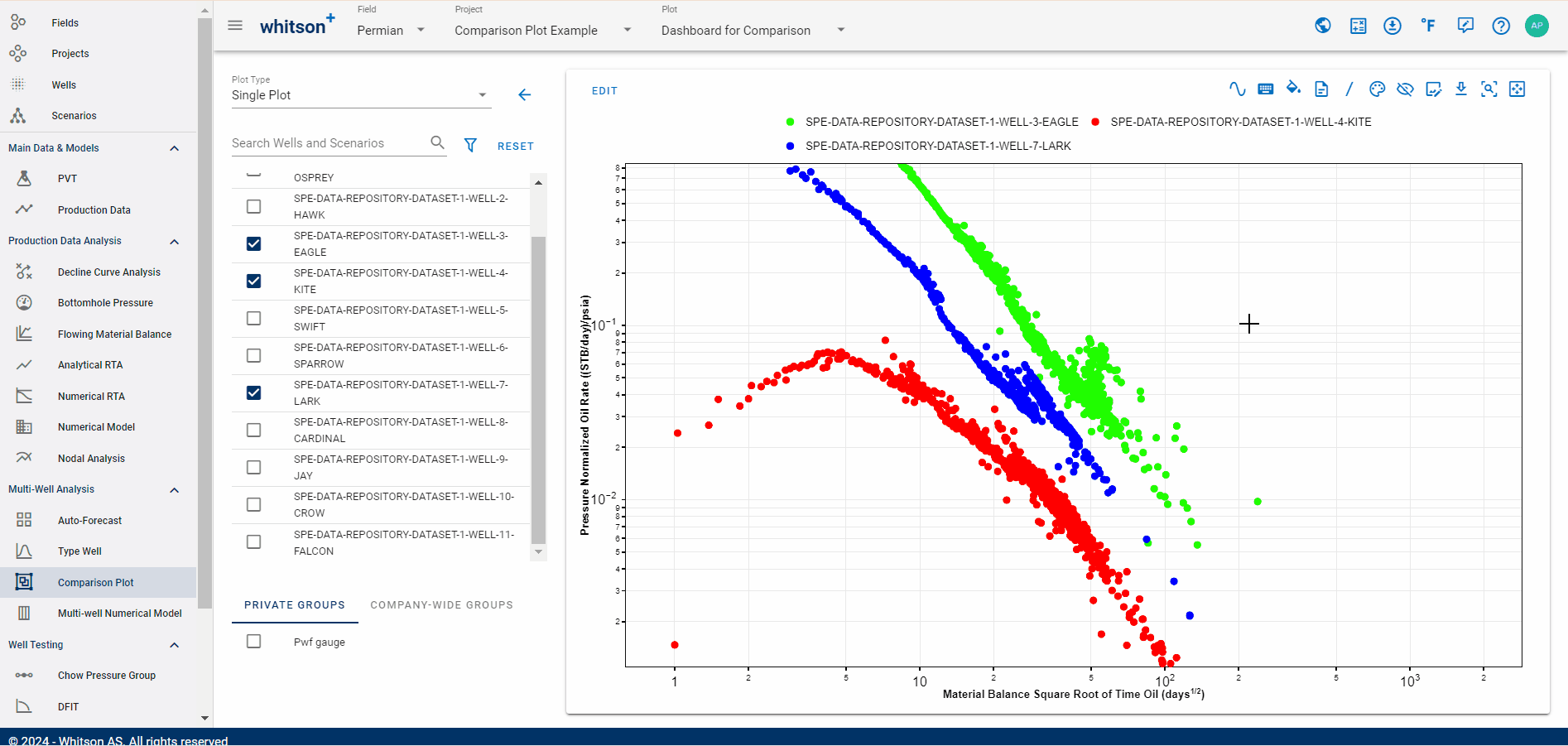The image size is (1568, 746).
Task: Toggle the crossed-eye hide data icon
Action: [1405, 89]
